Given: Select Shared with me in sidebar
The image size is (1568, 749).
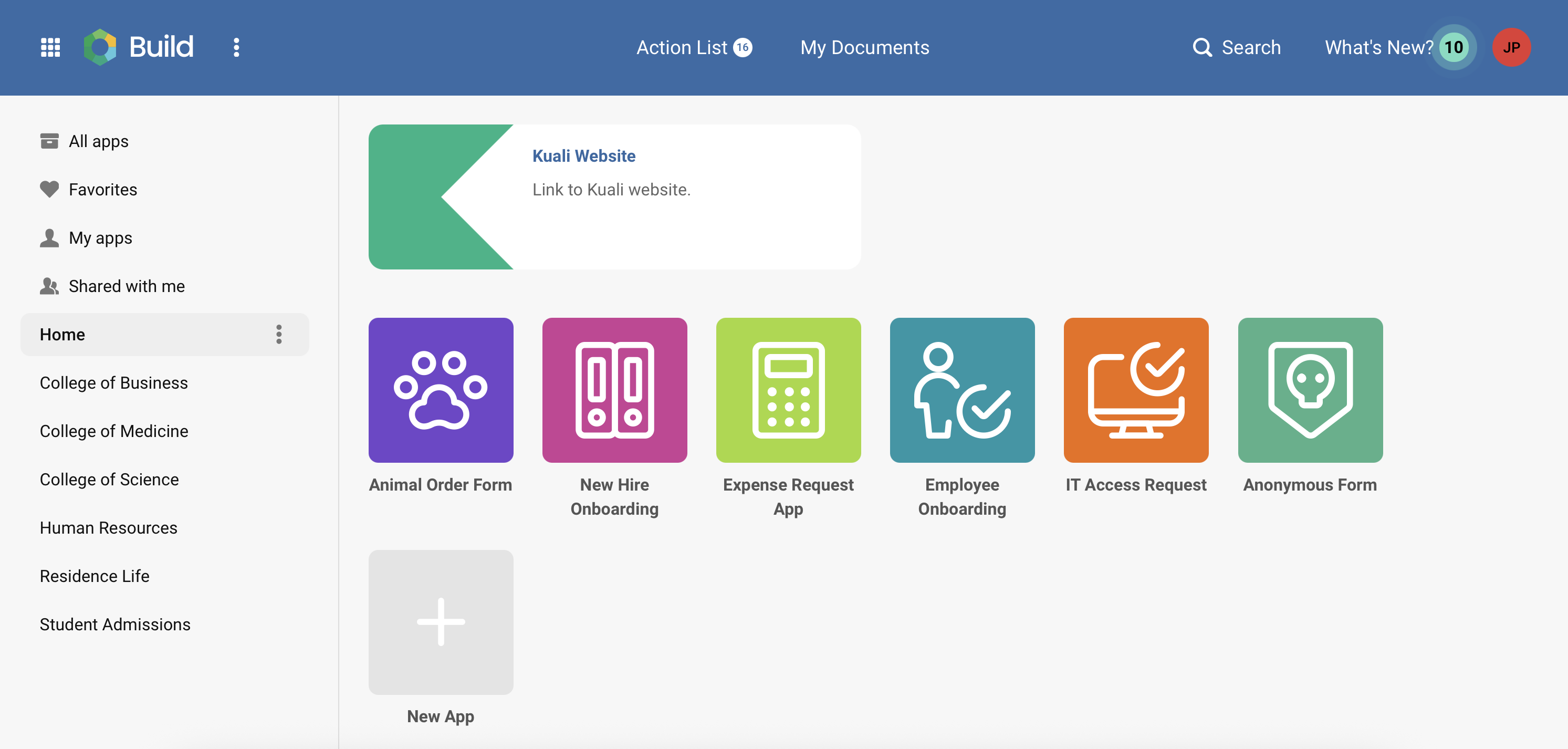Looking at the screenshot, I should (127, 286).
